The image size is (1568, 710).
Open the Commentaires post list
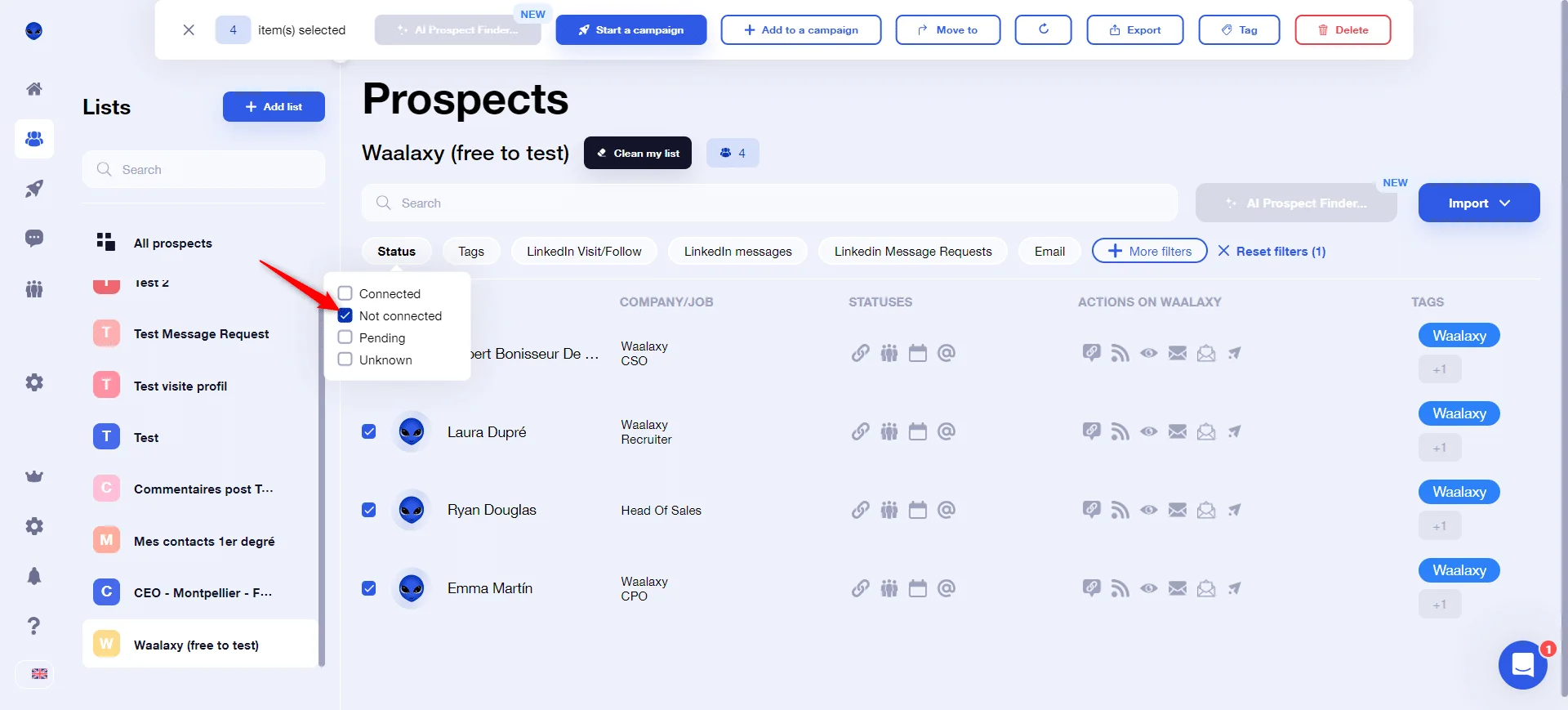(x=200, y=489)
